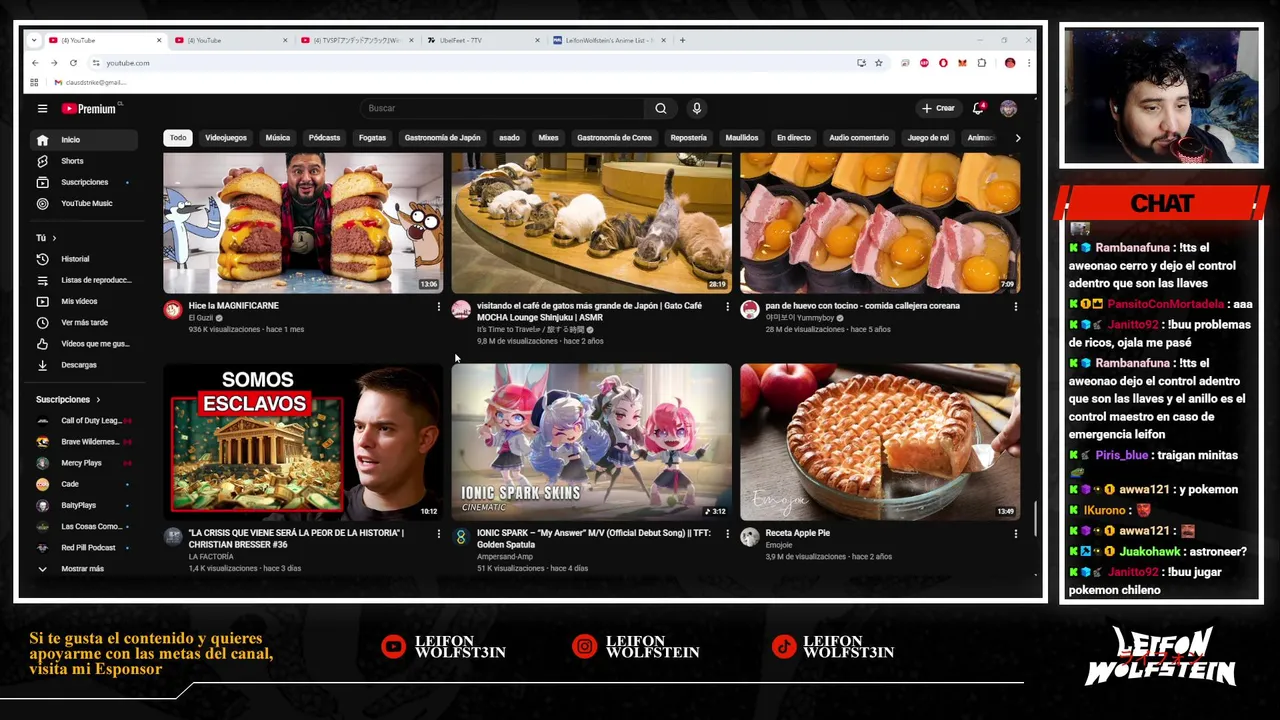This screenshot has height=720, width=1280.
Task: Open Historial in the sidebar
Action: (x=84, y=259)
